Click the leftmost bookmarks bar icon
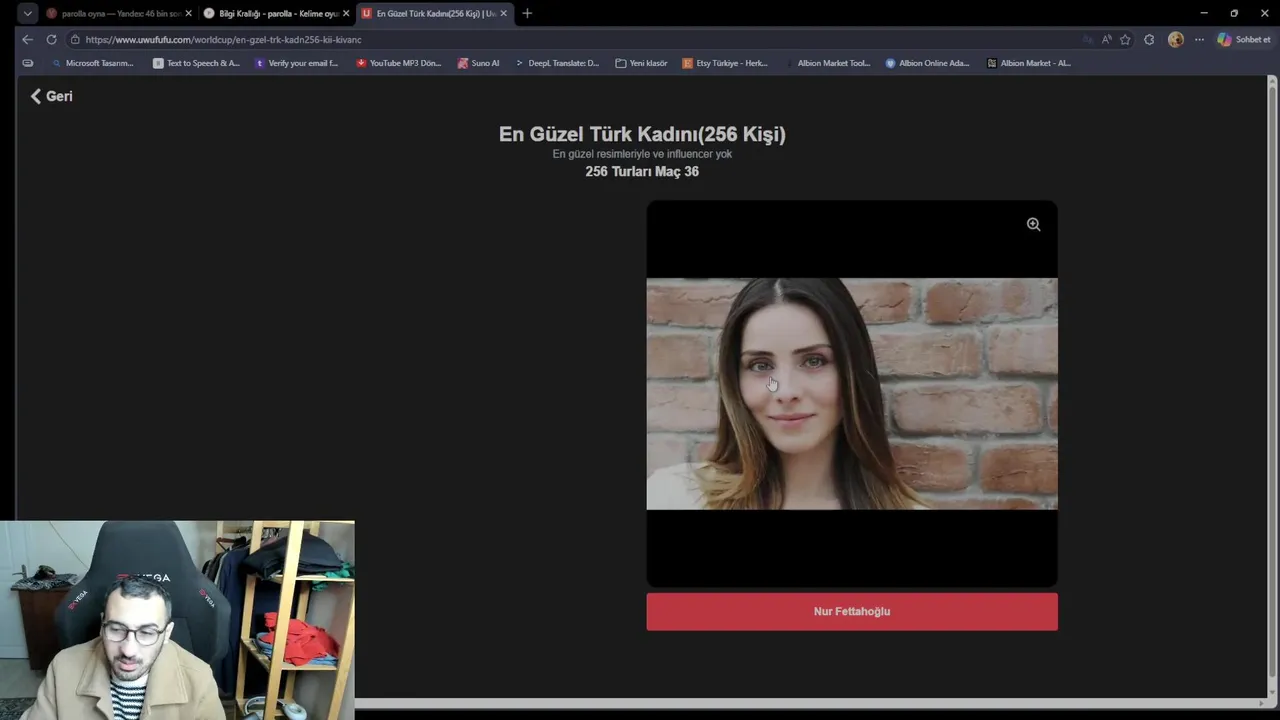The height and width of the screenshot is (720, 1280). (27, 63)
